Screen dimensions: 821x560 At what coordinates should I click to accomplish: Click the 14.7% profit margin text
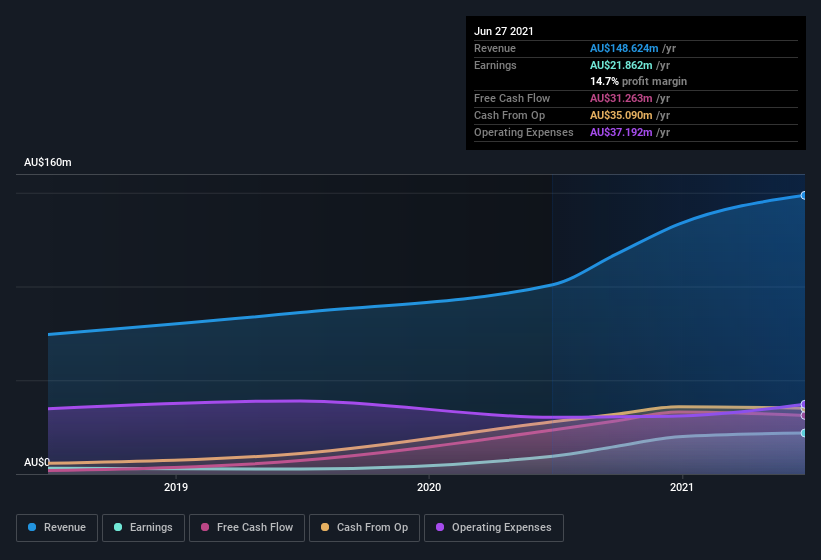pyautogui.click(x=638, y=81)
